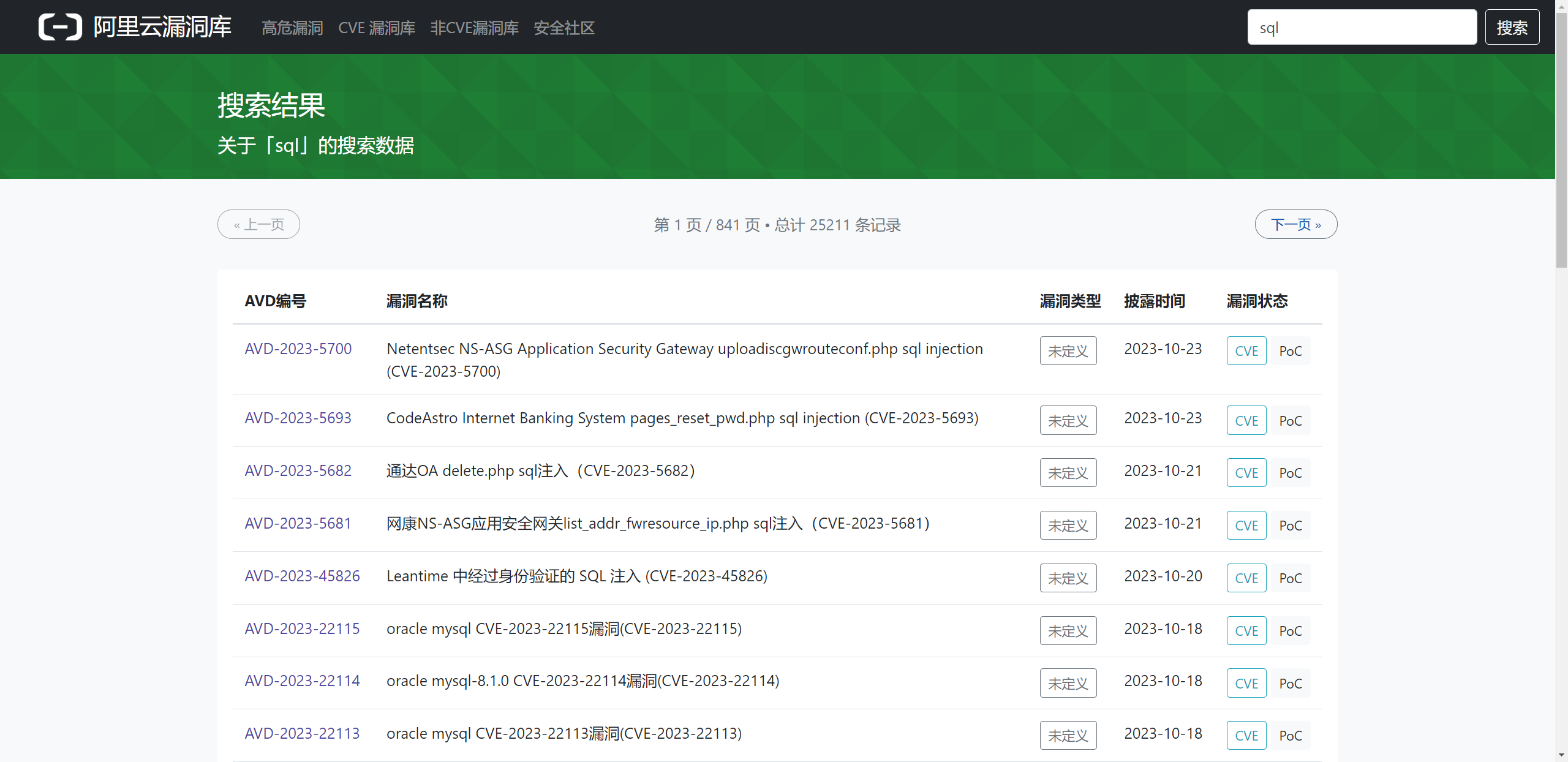The width and height of the screenshot is (1568, 762).
Task: Click the AVD编号 column header
Action: pos(276,301)
